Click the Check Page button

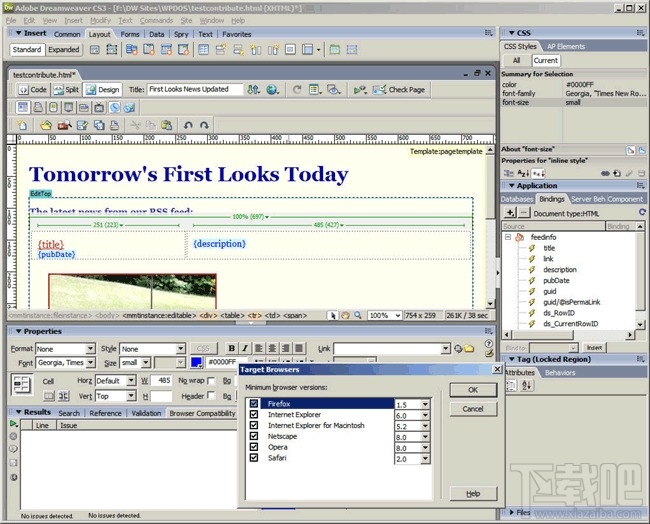[x=399, y=90]
